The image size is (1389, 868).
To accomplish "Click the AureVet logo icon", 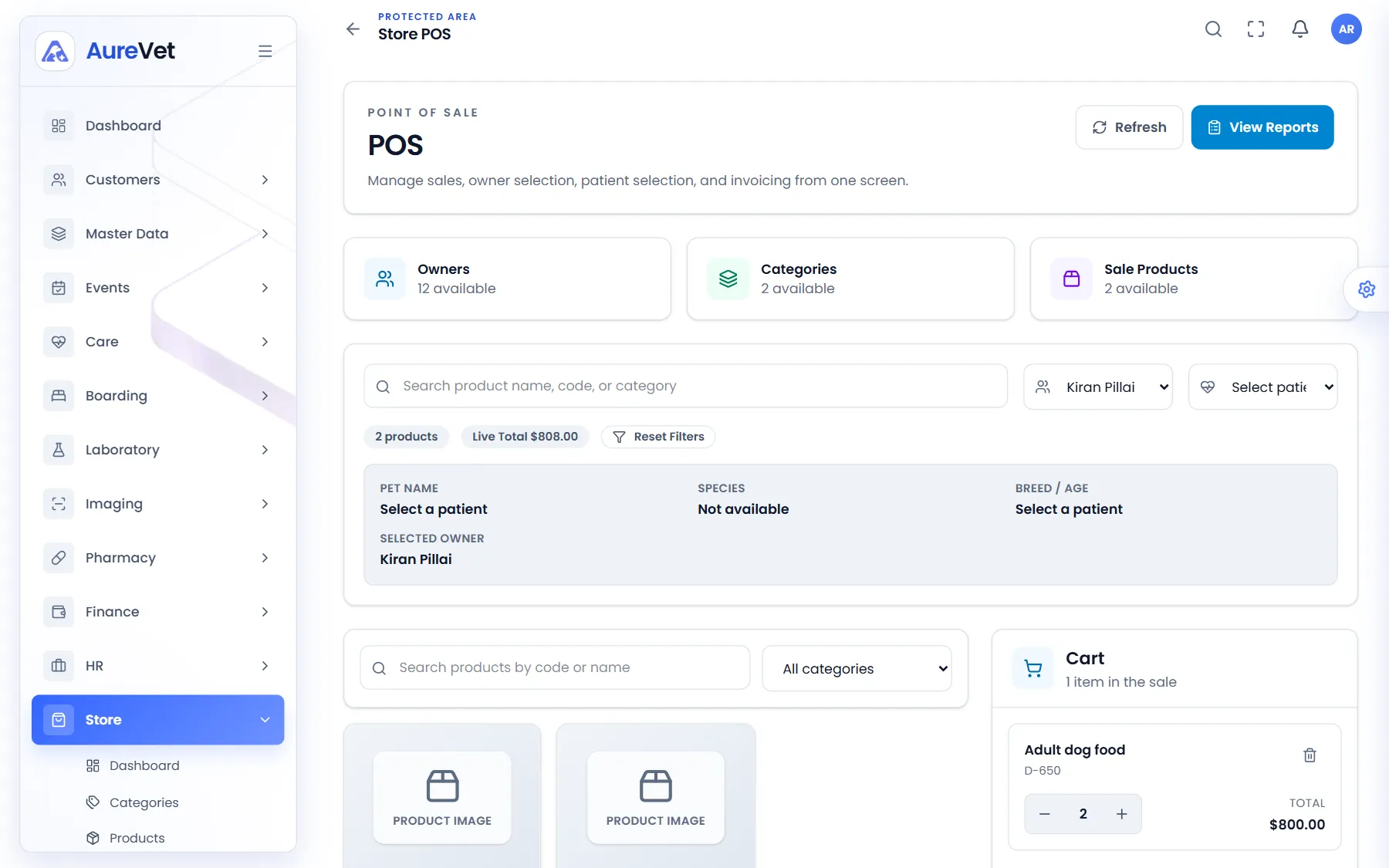I will (55, 51).
